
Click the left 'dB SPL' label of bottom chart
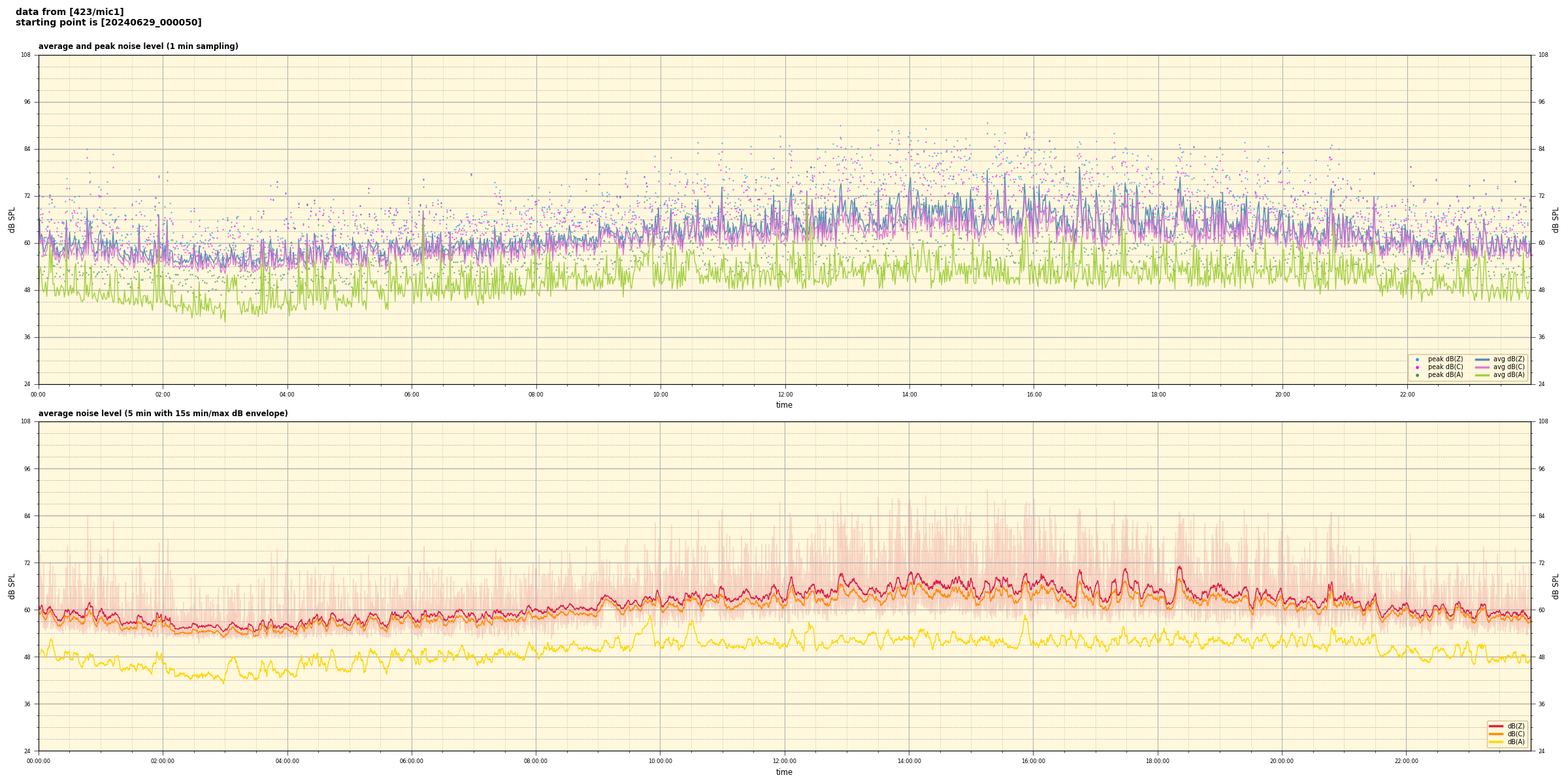click(x=12, y=586)
